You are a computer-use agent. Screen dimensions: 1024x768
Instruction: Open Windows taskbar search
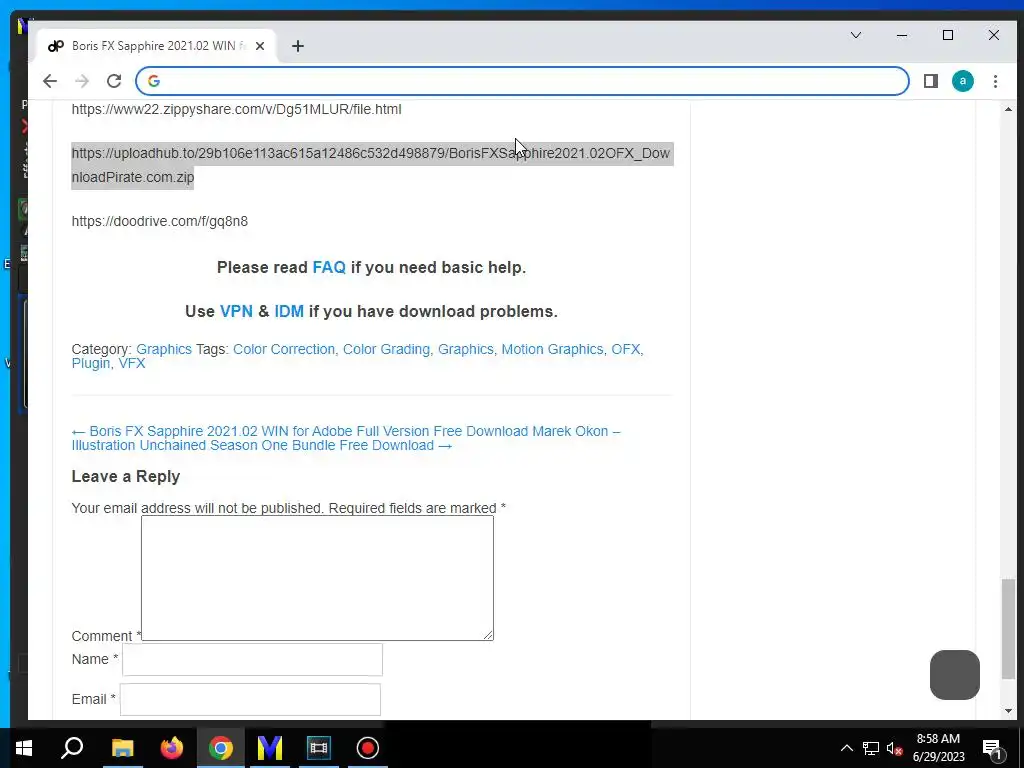(72, 748)
